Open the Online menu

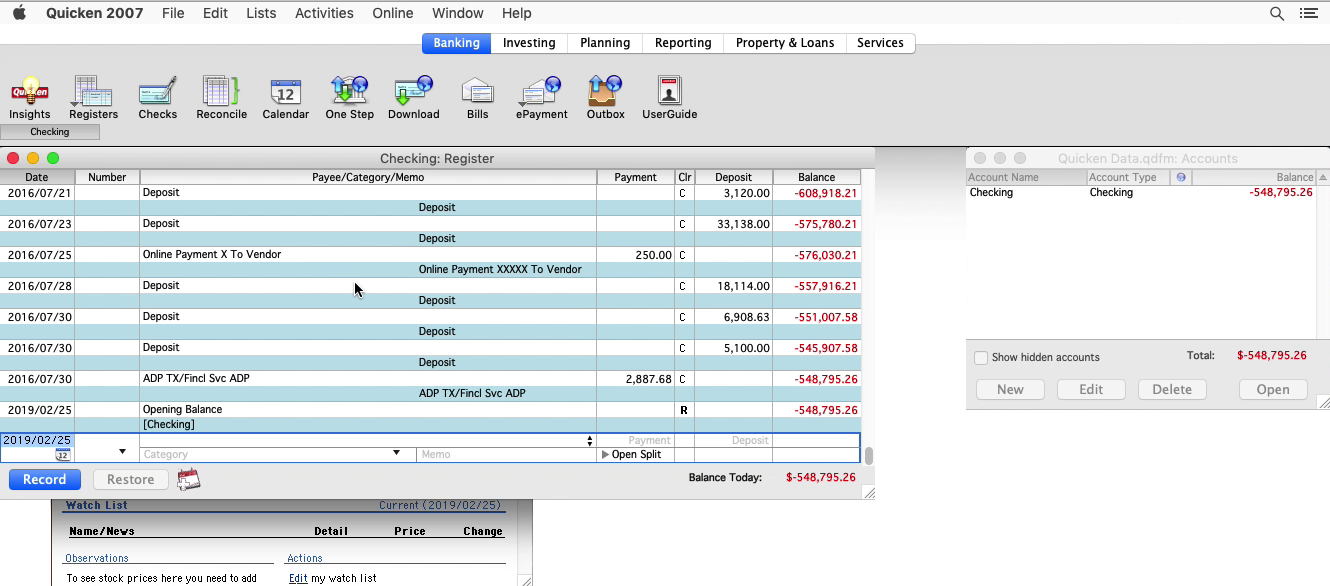(393, 13)
